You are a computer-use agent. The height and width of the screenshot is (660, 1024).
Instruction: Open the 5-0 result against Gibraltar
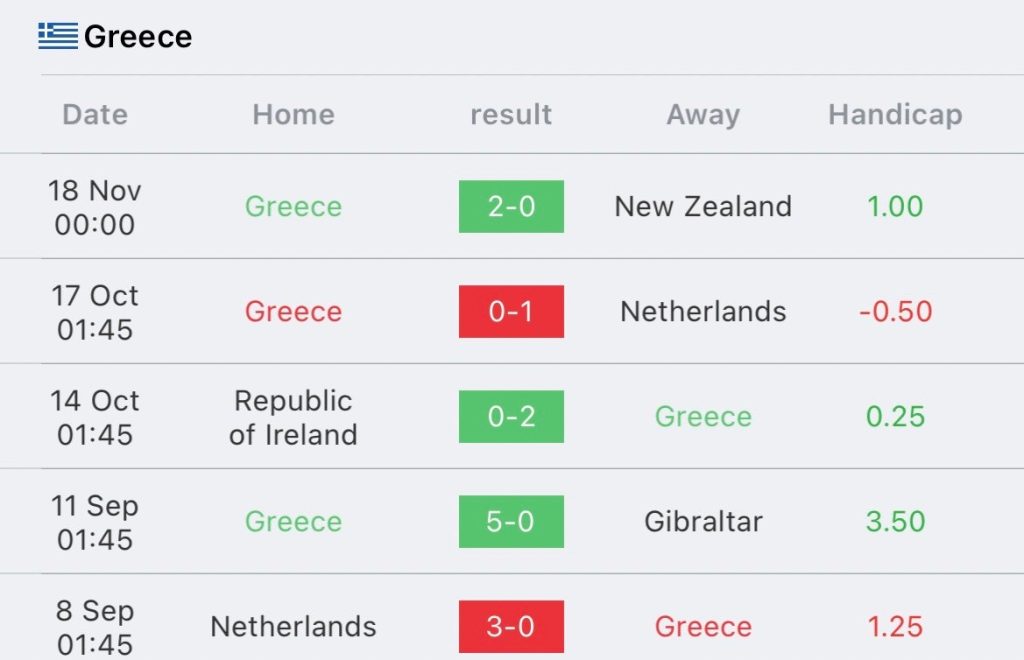tap(511, 522)
